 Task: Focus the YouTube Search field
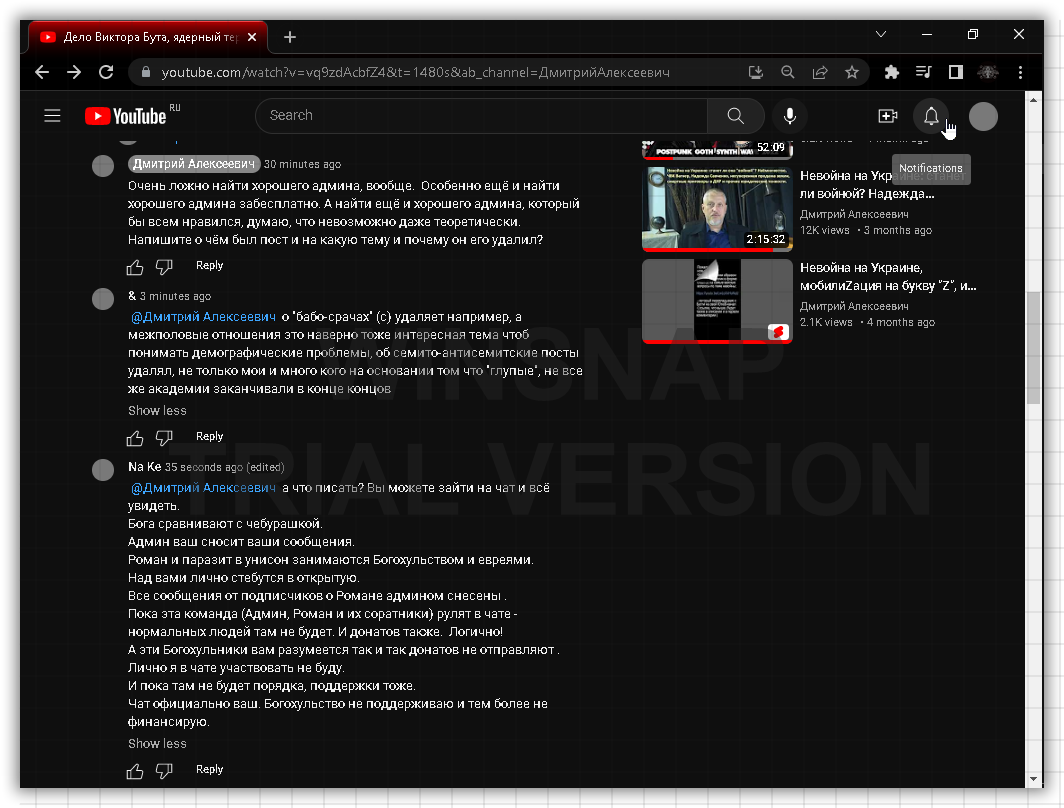481,116
